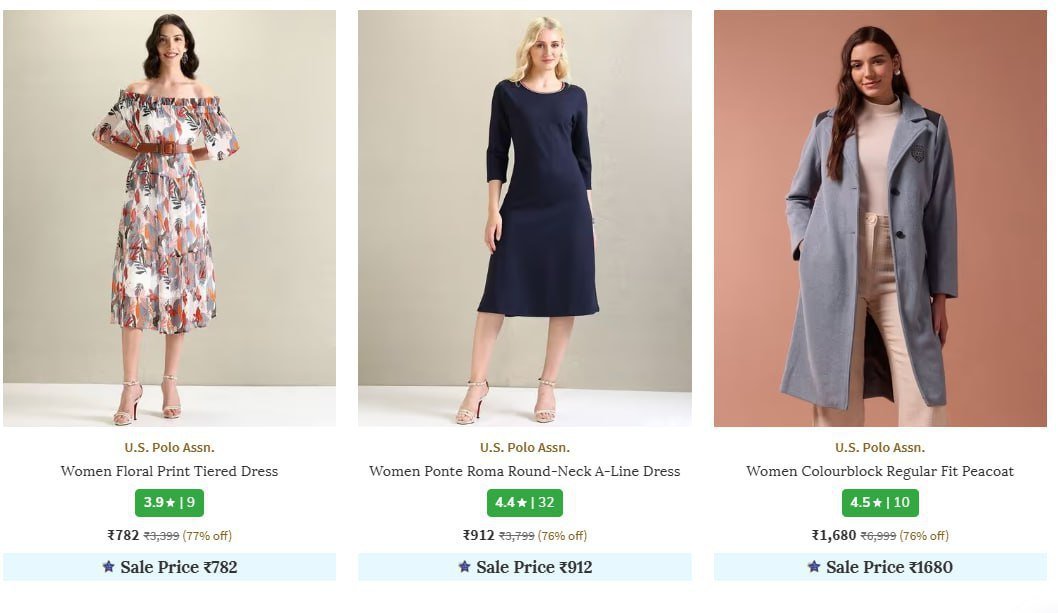The width and height of the screenshot is (1058, 613).
Task: Click U.S. Polo Assn. brand above peacoat
Action: click(880, 448)
